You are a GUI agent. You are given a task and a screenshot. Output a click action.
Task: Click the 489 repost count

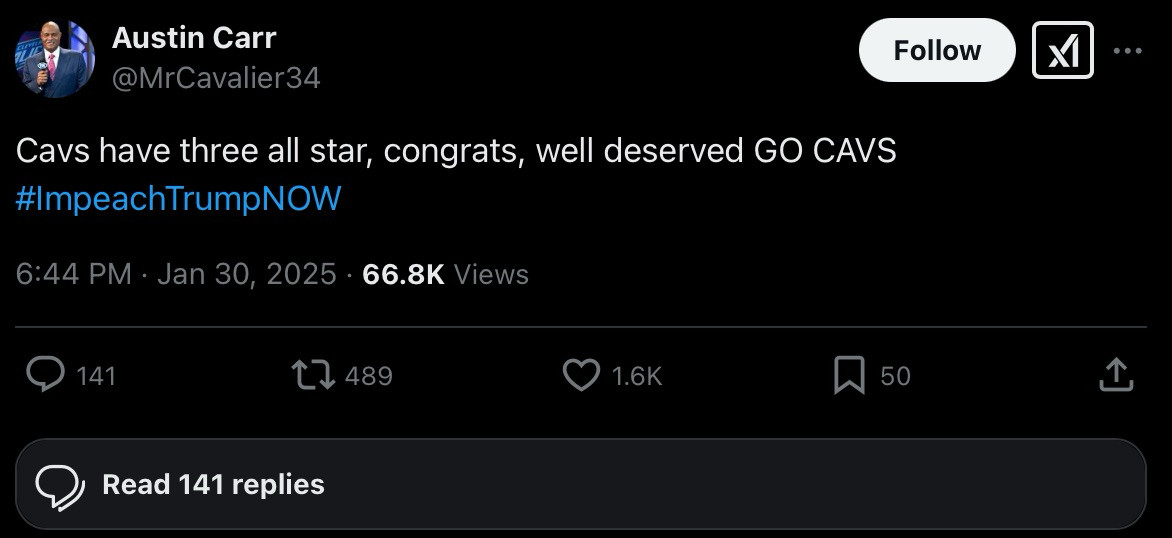click(368, 376)
